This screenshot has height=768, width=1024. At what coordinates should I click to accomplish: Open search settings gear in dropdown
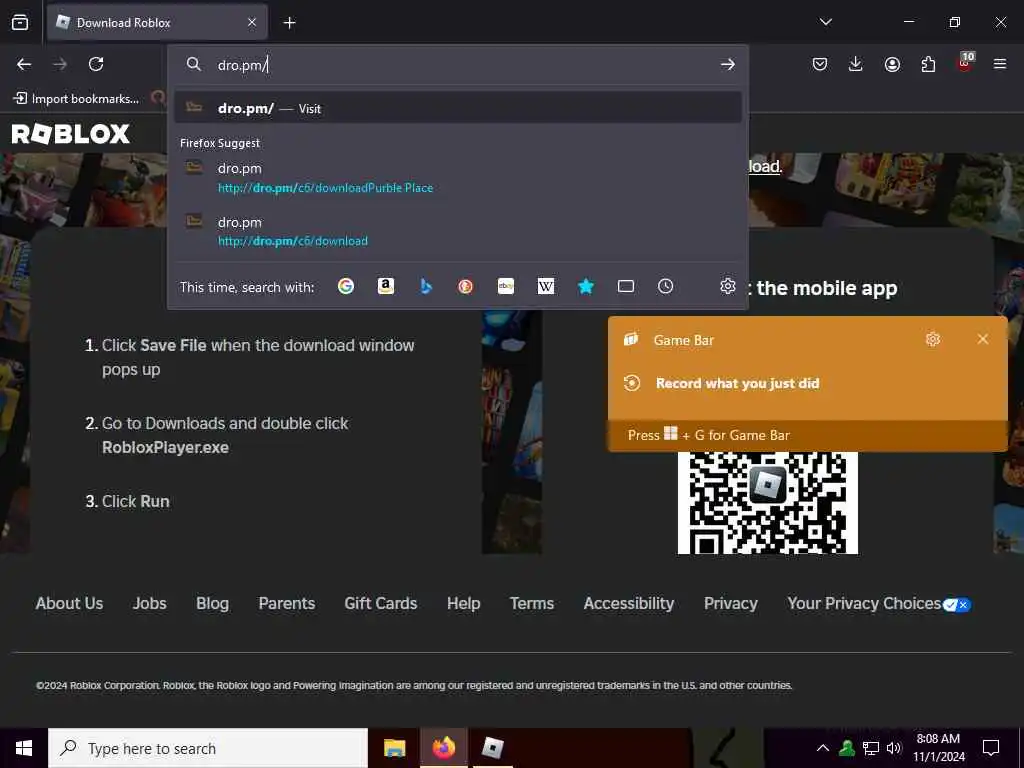(x=728, y=286)
